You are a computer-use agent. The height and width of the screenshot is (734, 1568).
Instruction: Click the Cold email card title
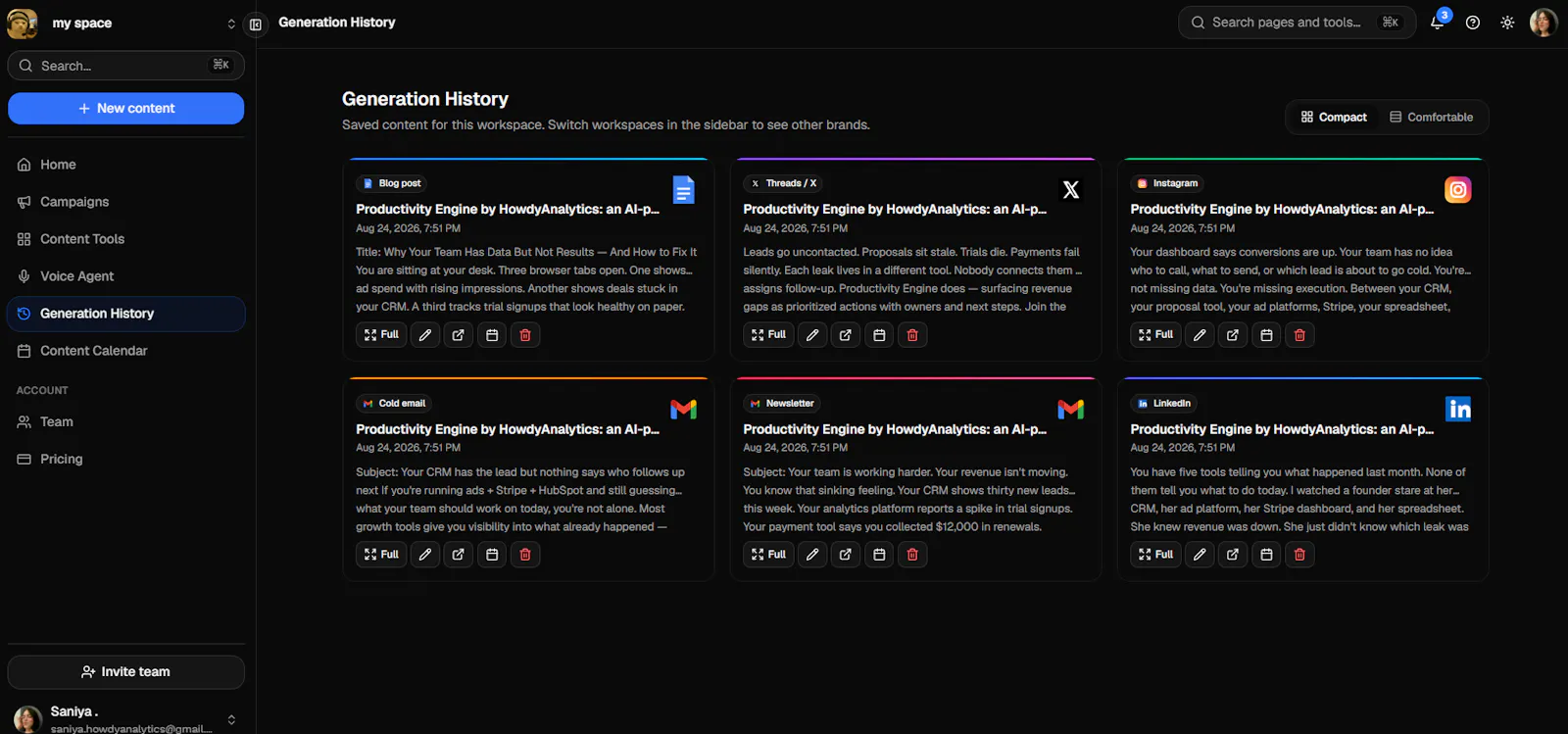click(508, 429)
